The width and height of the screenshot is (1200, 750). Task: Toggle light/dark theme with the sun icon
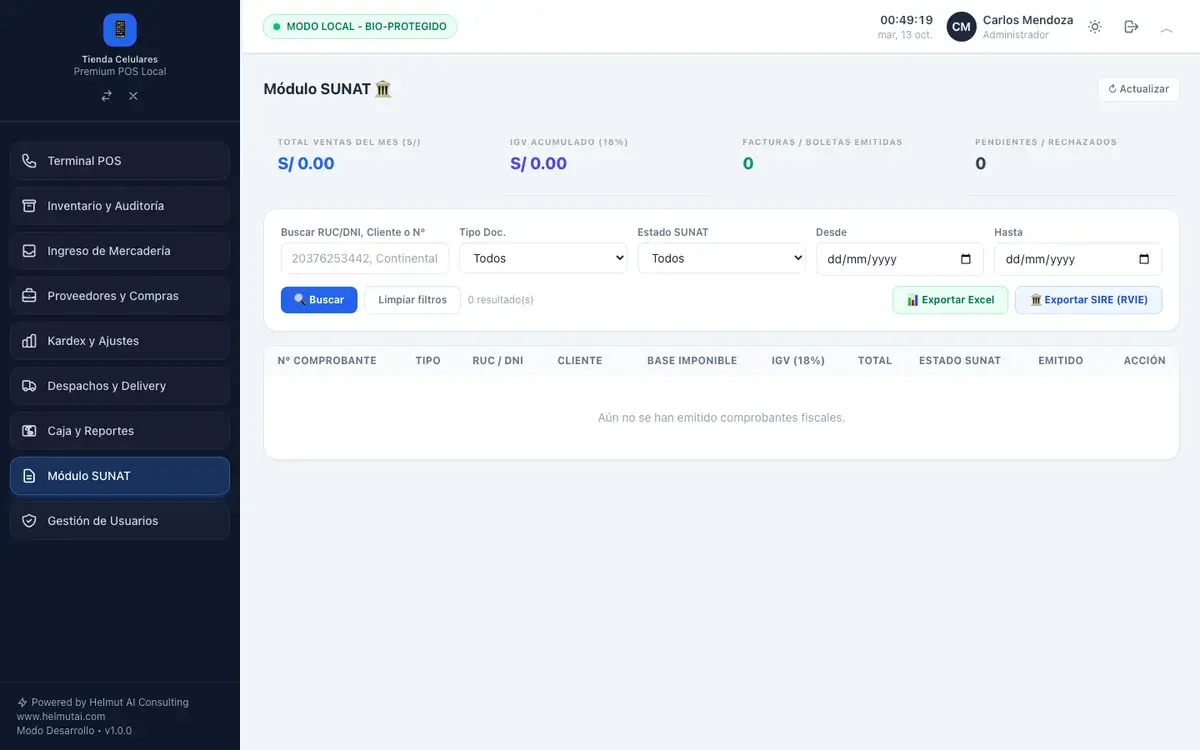1095,27
